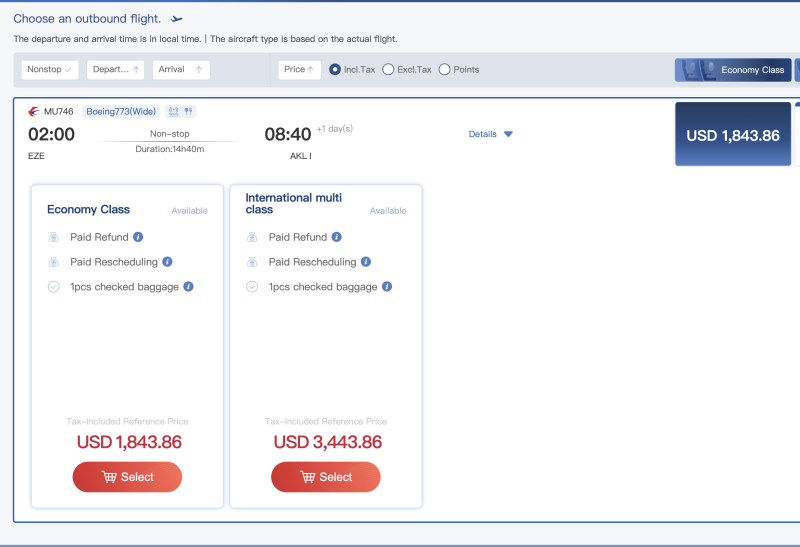The image size is (800, 547).
Task: Click the meal service icon beside Boeing773
Action: [x=188, y=111]
